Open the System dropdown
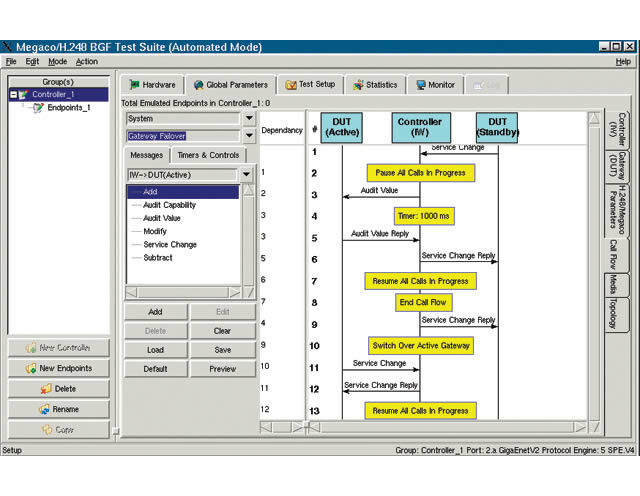640x496 pixels. coord(249,118)
